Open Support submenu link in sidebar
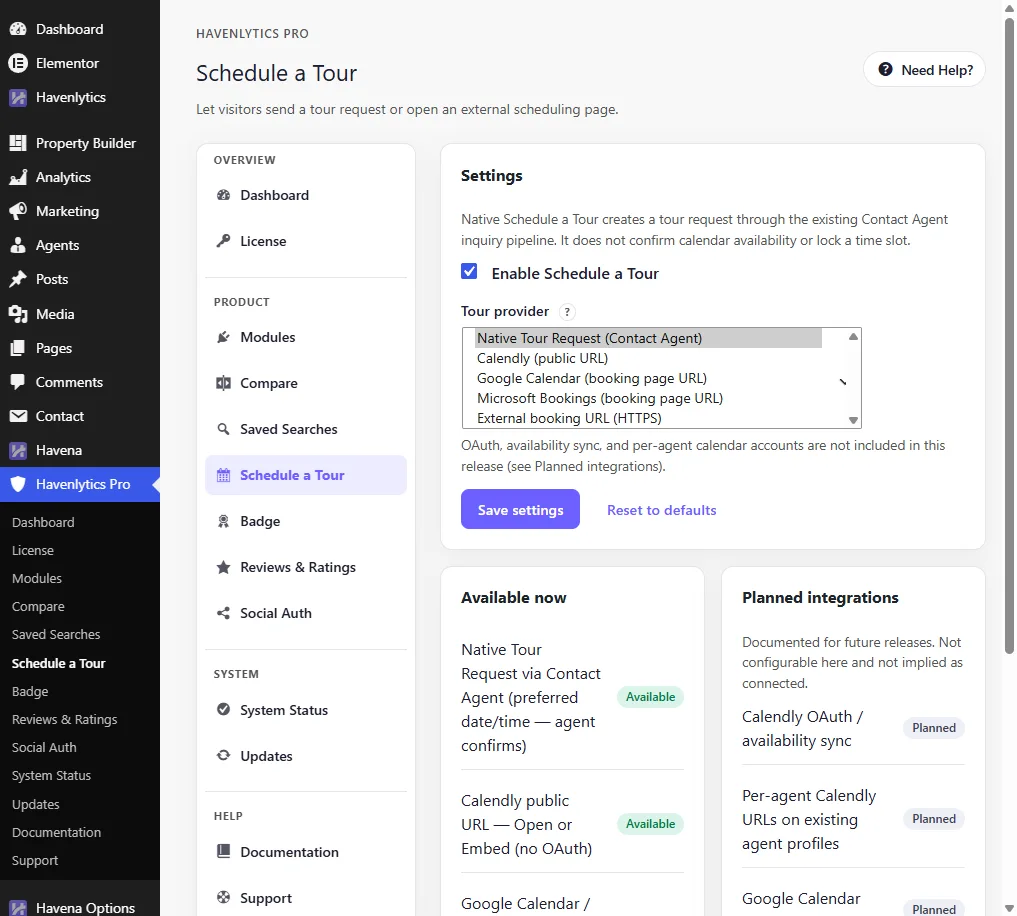 coord(35,860)
